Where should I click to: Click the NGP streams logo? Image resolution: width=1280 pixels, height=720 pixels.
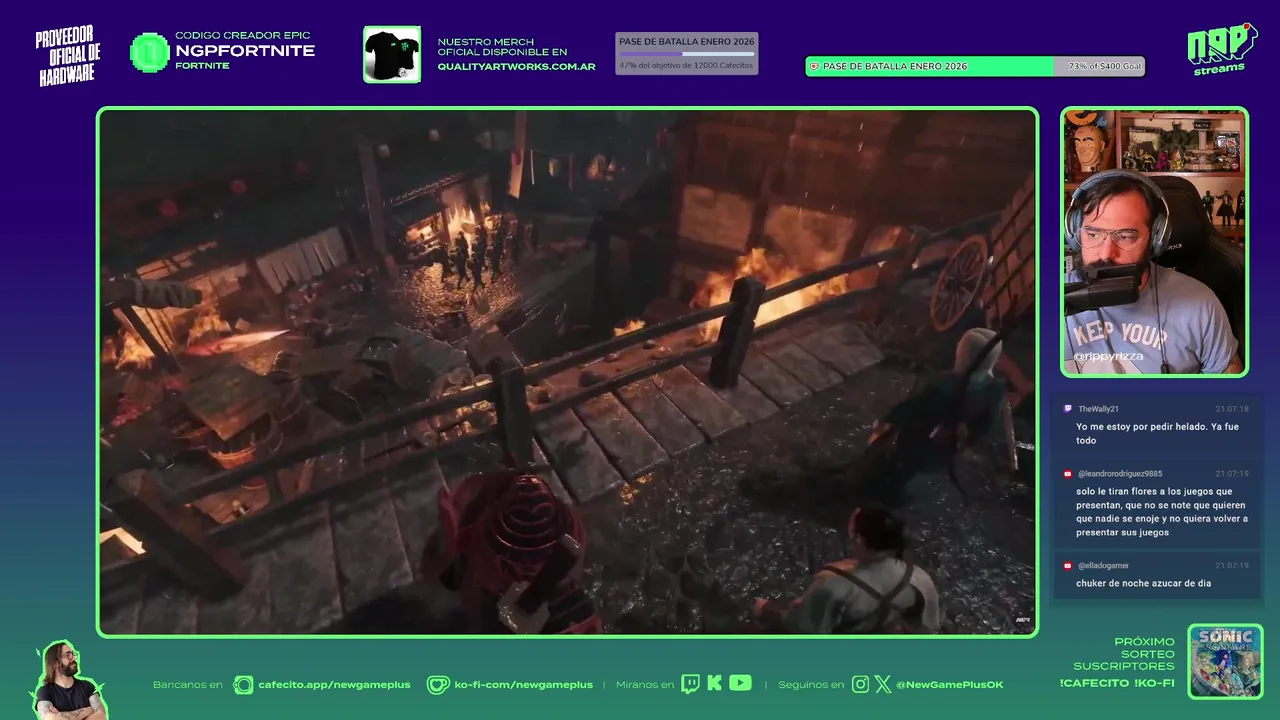[1222, 49]
